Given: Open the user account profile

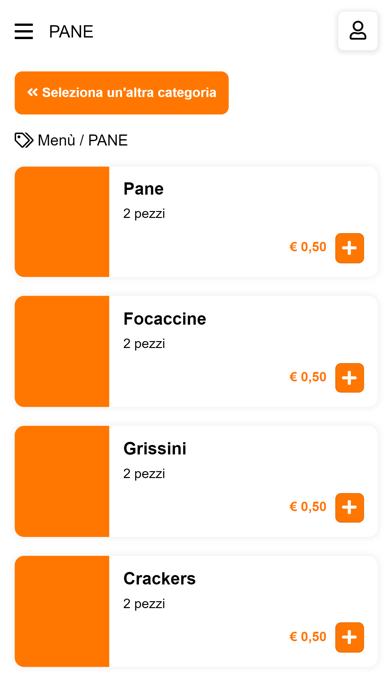Looking at the screenshot, I should [358, 31].
